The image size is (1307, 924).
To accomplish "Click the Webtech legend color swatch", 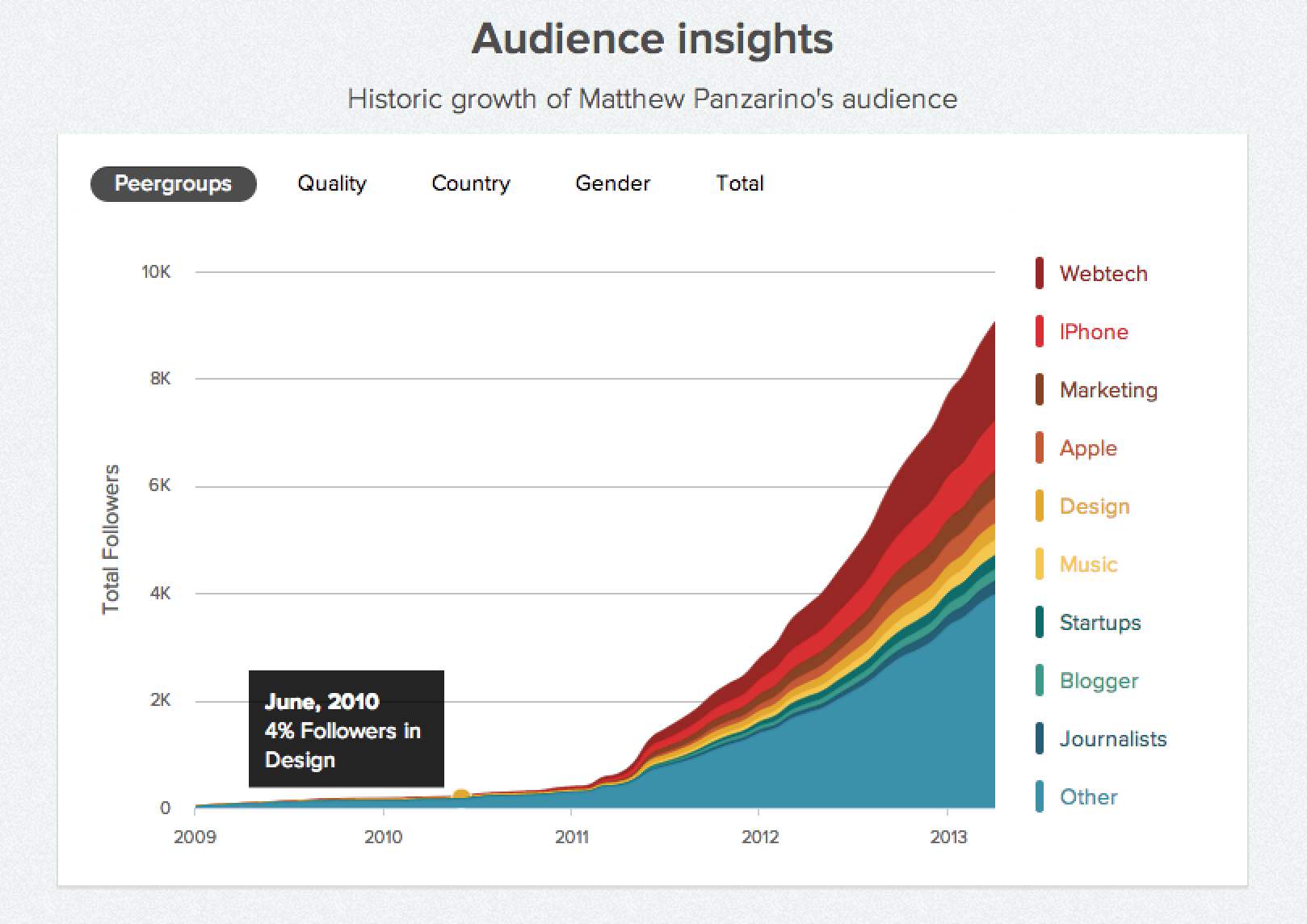I will (1040, 273).
